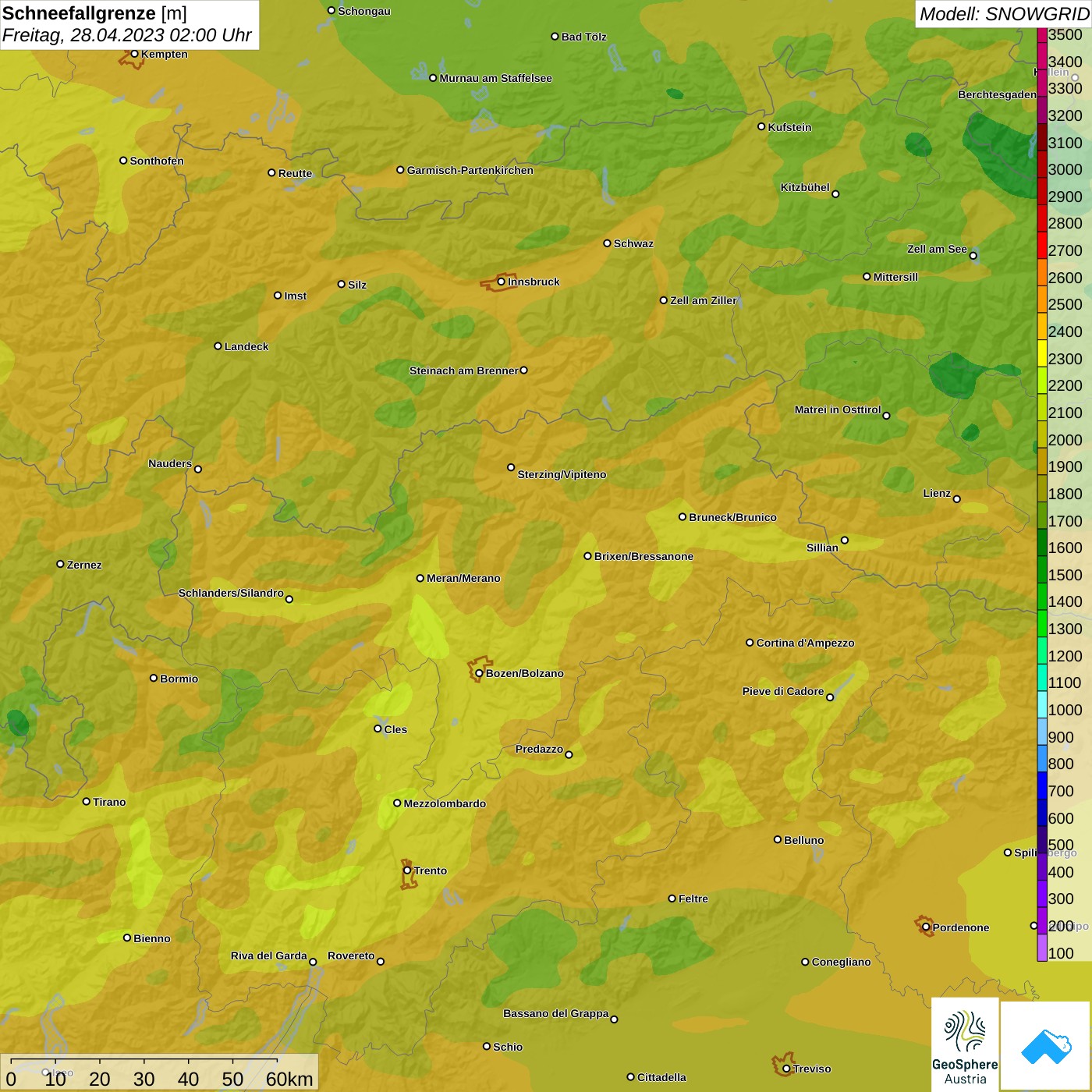This screenshot has height=1092, width=1092.
Task: Click the 'Steinach am Brenner' map label
Action: pos(463,370)
